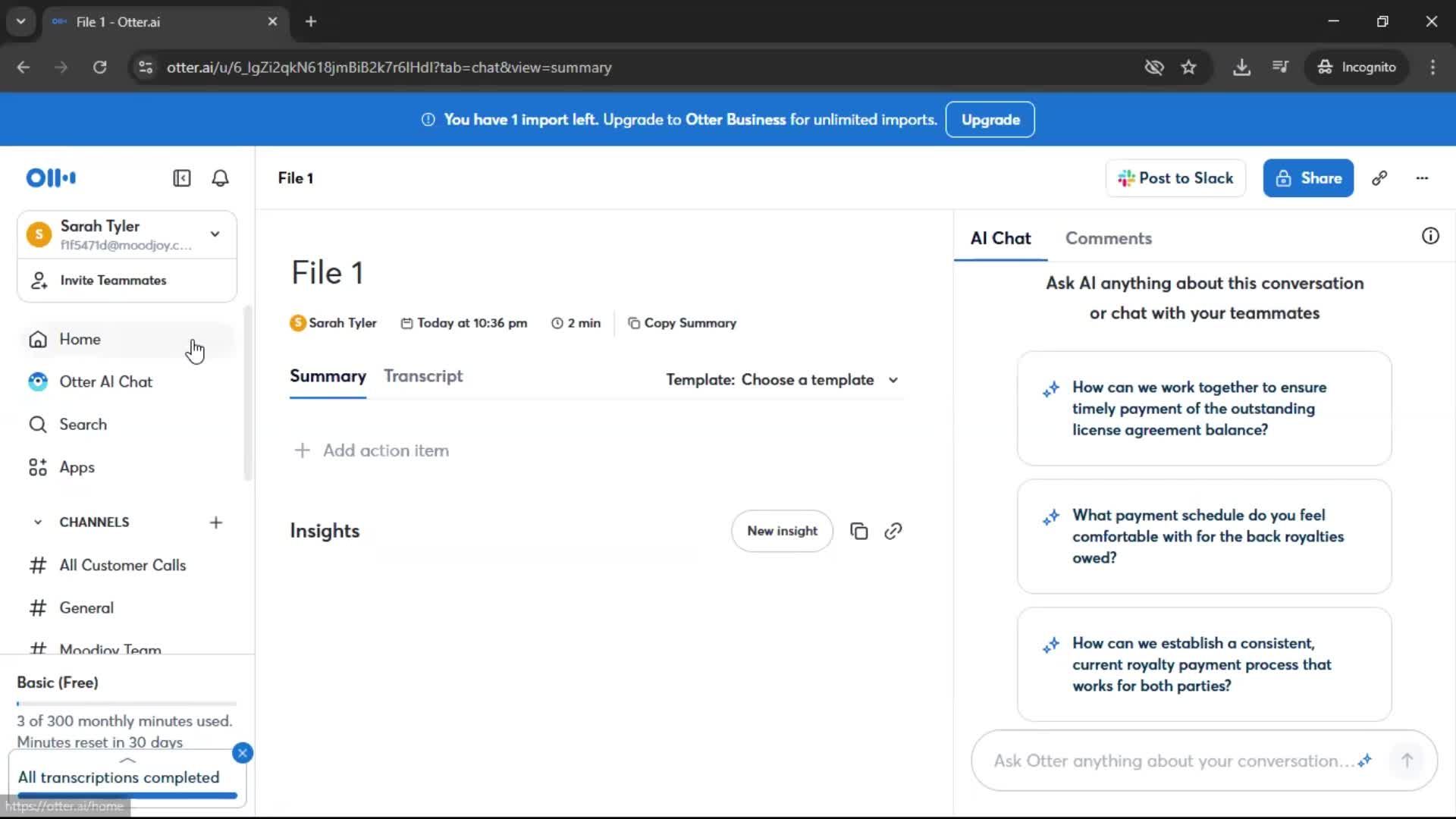Switch to the AI Chat tab
1456x819 pixels.
click(x=1000, y=238)
